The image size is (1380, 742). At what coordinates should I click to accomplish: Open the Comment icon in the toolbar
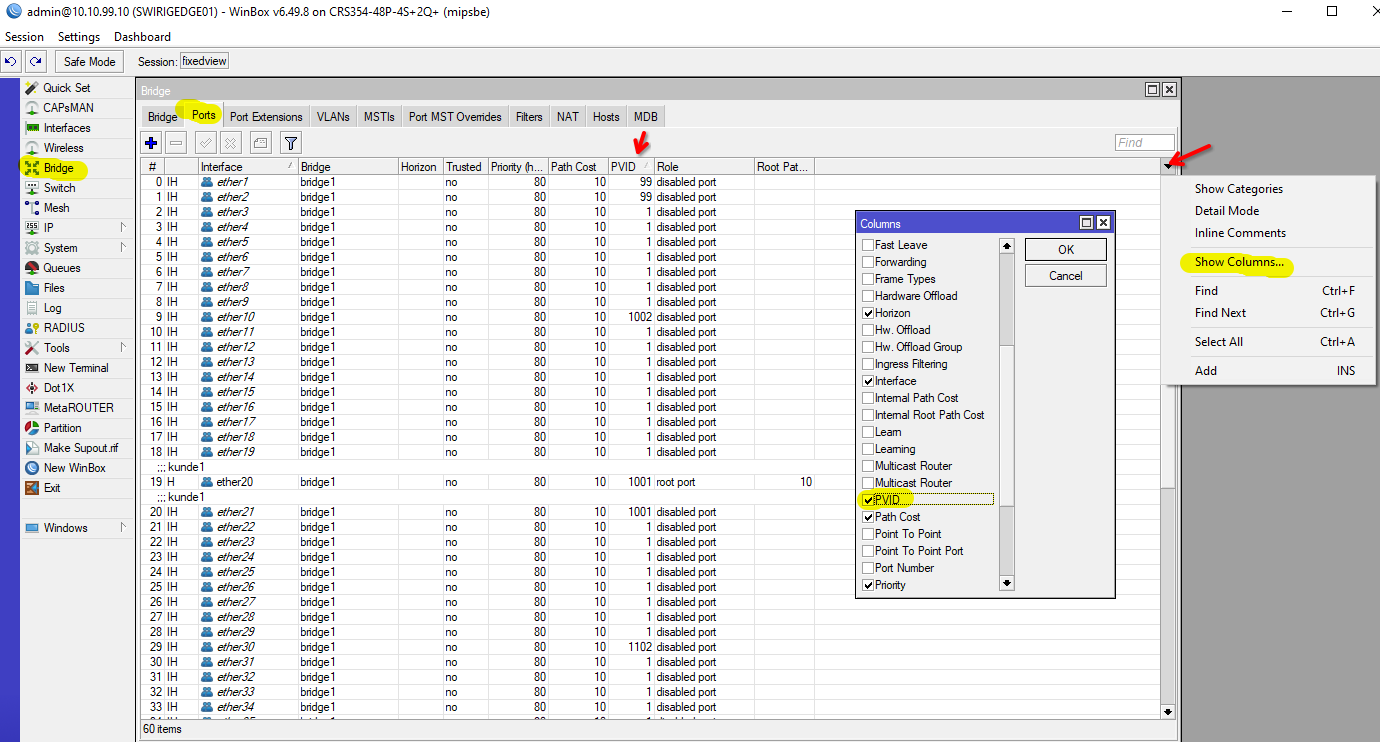point(260,143)
